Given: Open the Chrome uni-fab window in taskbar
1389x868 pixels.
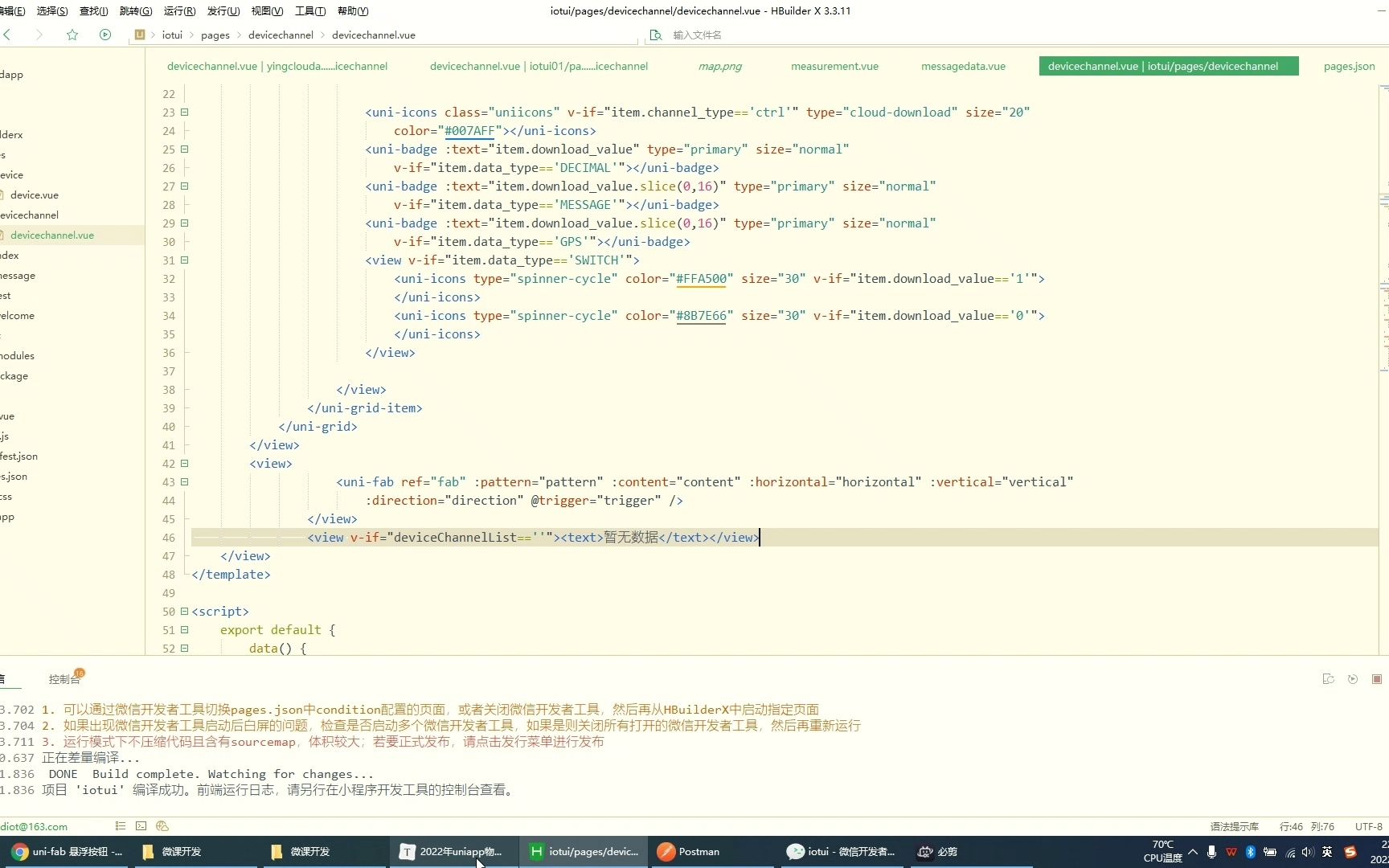Looking at the screenshot, I should [68, 852].
